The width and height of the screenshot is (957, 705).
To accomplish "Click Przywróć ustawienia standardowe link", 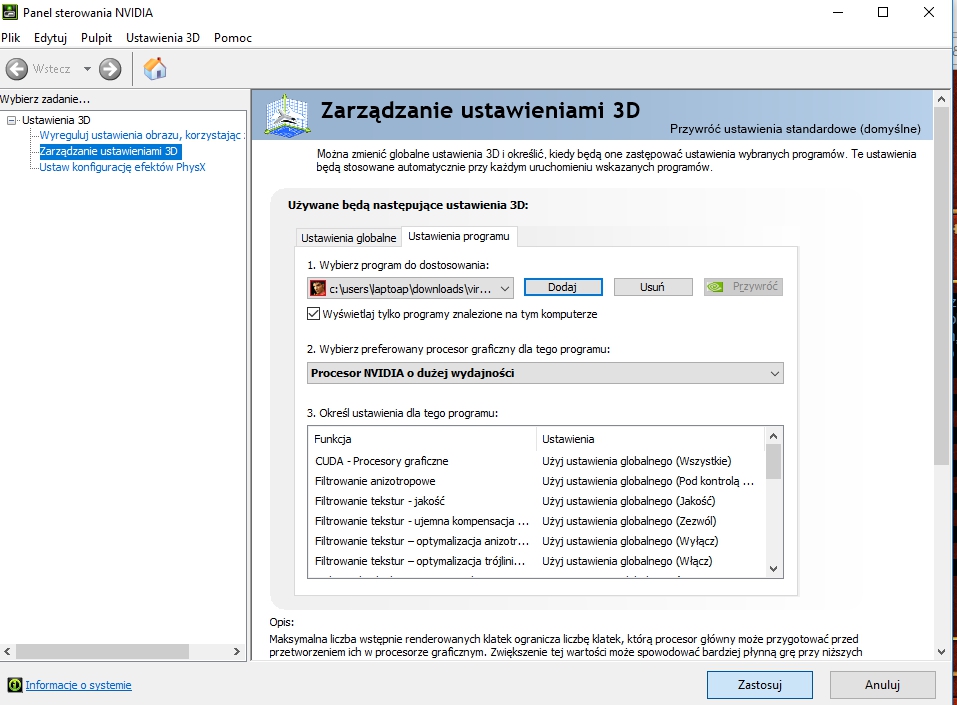I will click(795, 129).
